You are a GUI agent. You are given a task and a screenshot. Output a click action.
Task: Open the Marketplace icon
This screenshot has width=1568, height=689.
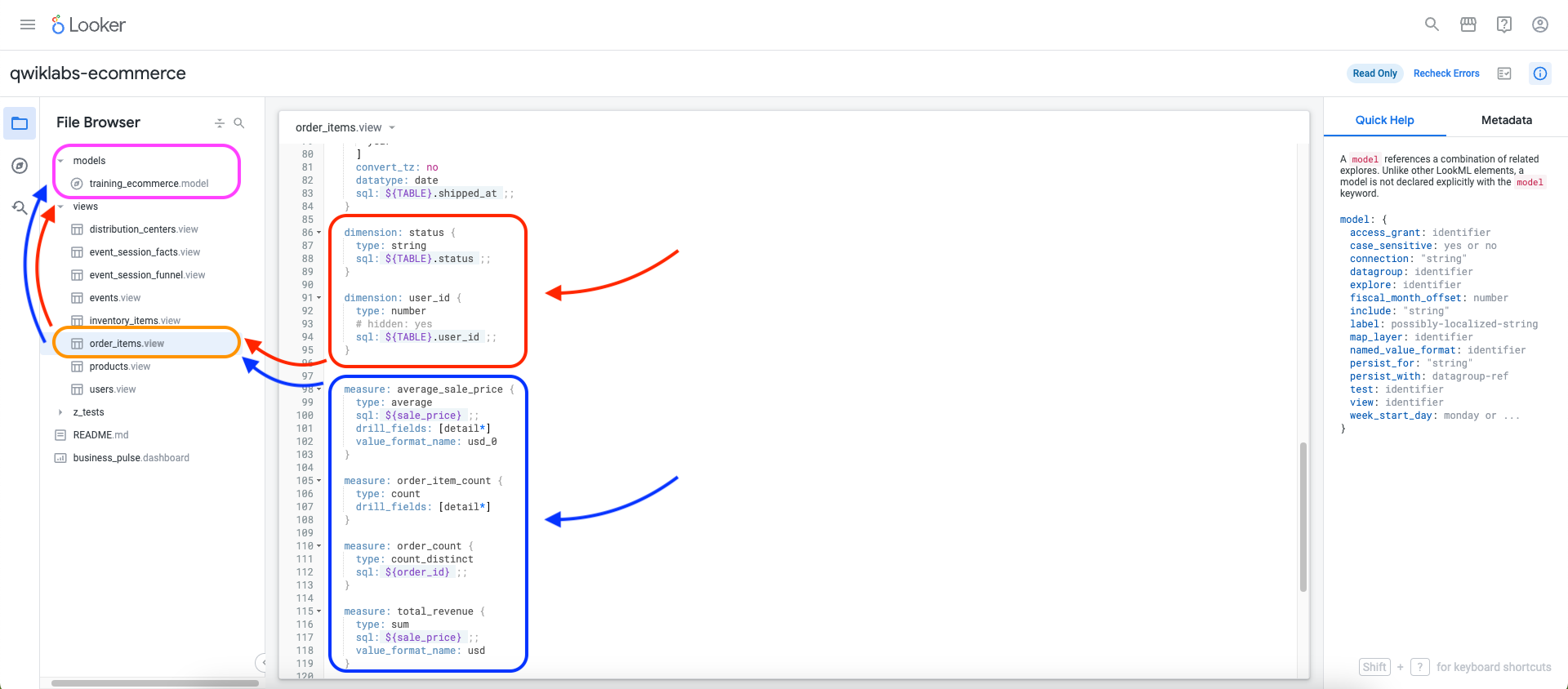click(x=1468, y=24)
